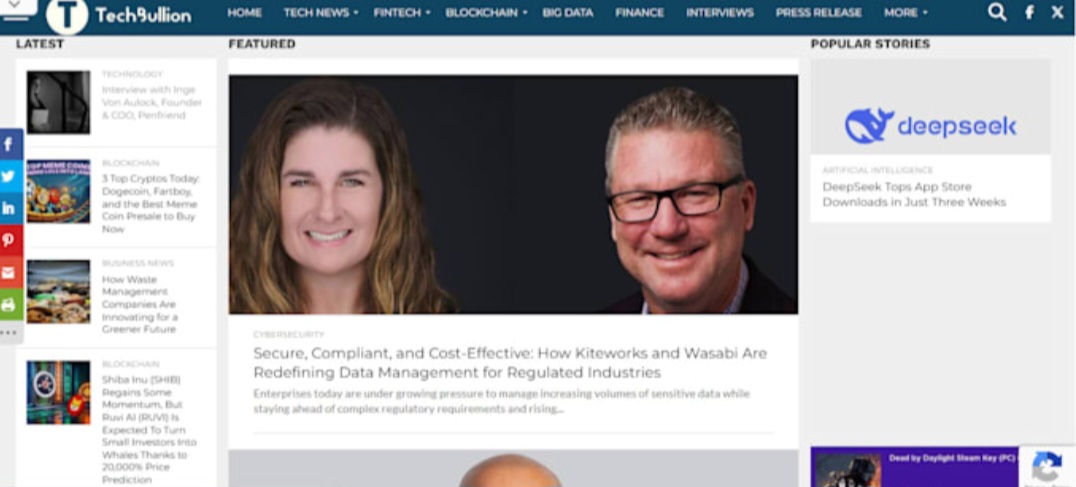Click the TechBullion logo
1076x487 pixels.
pos(119,15)
